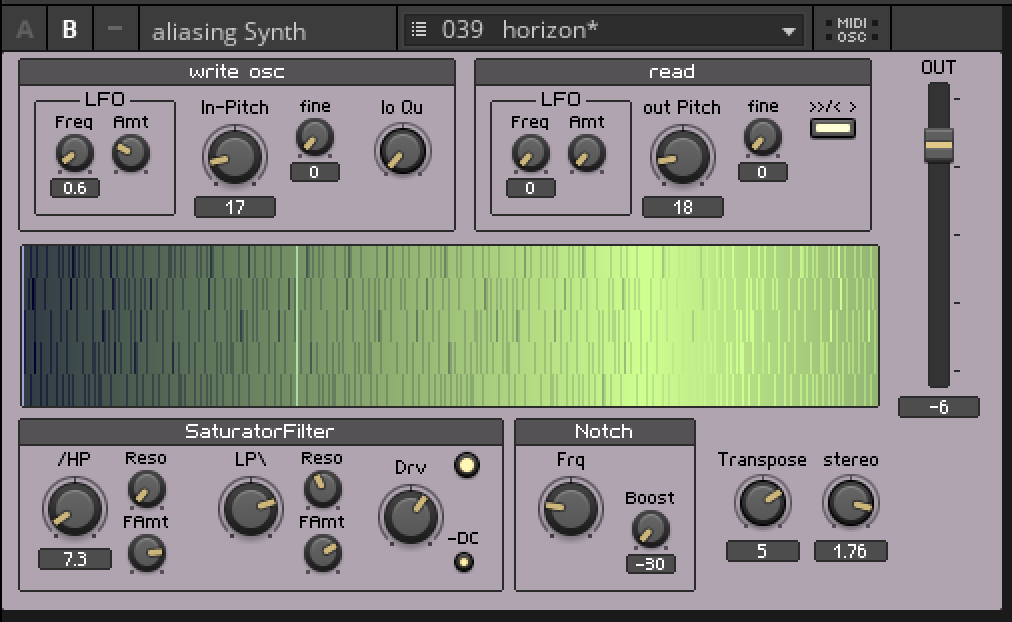Click the aliasing Synth title text
Viewport: 1012px width, 622px height.
[228, 32]
